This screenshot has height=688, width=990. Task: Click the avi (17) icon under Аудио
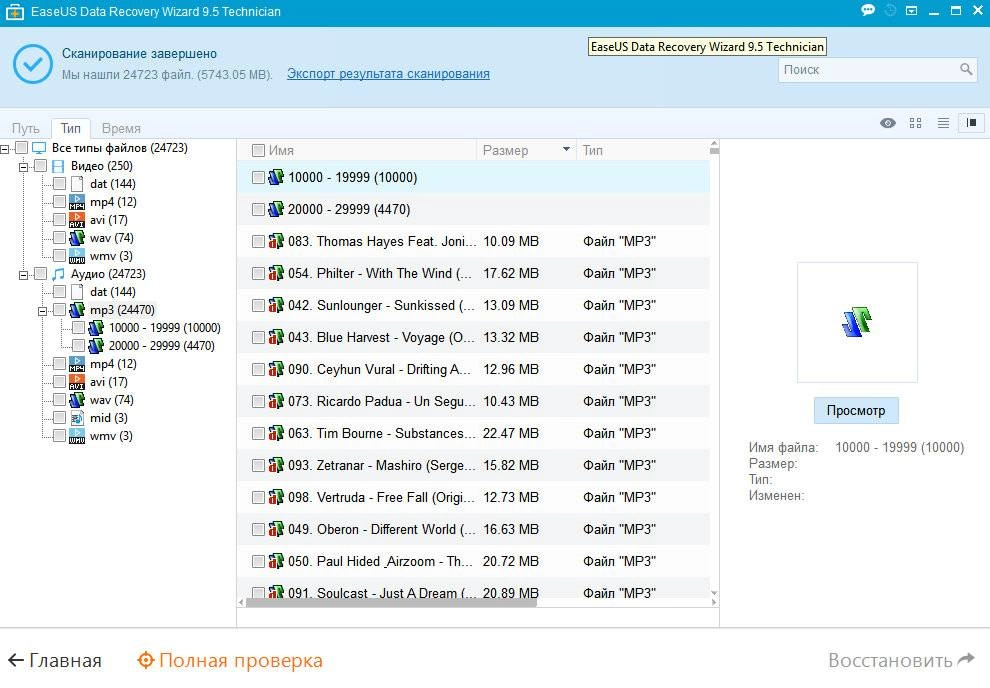(x=77, y=382)
